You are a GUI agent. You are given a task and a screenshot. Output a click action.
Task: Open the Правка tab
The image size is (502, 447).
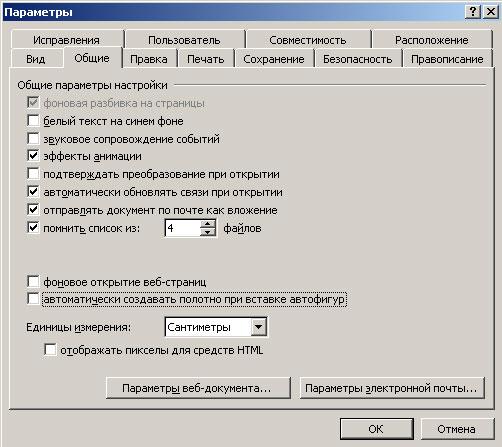coord(149,59)
